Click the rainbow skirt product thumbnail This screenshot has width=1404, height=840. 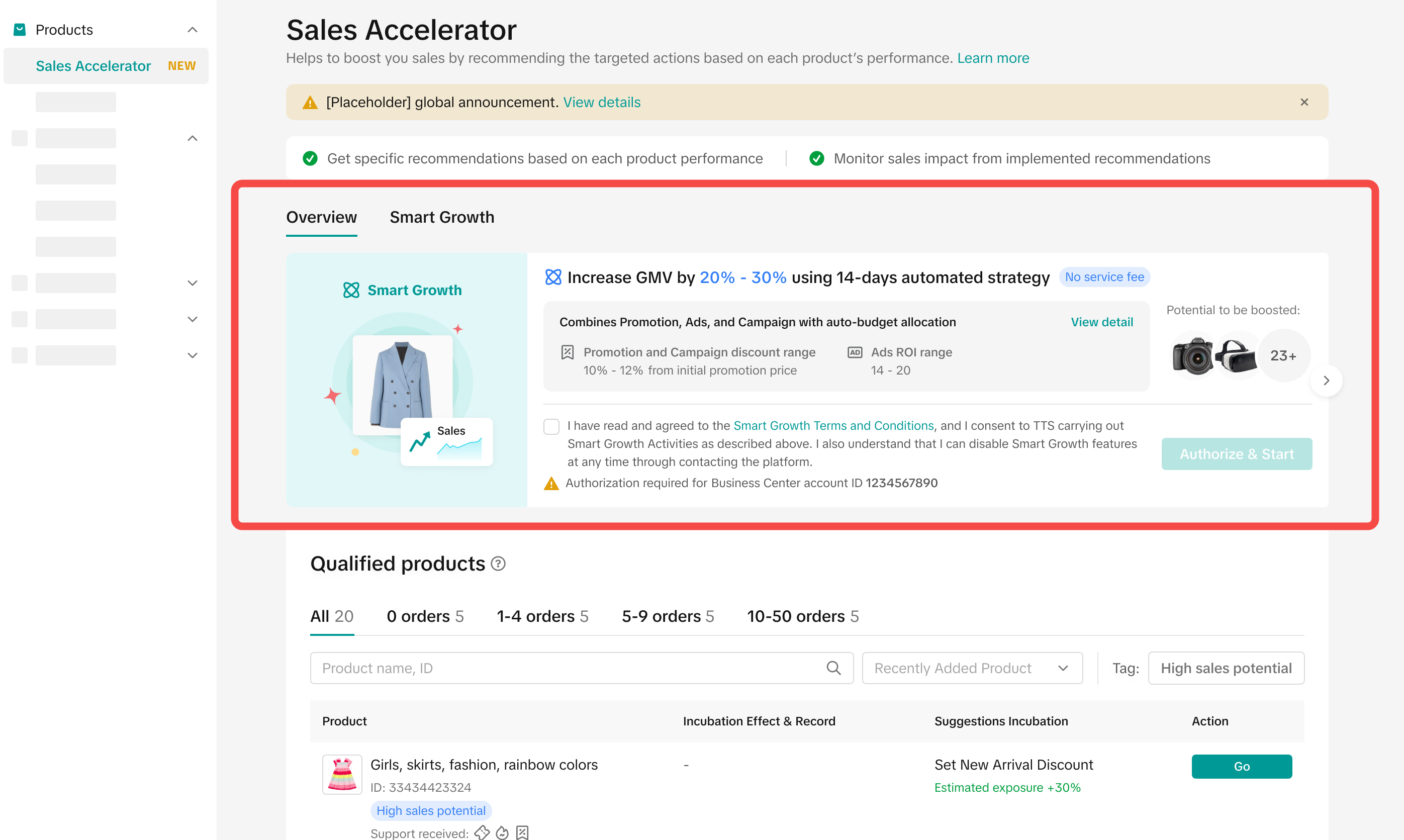tap(342, 774)
